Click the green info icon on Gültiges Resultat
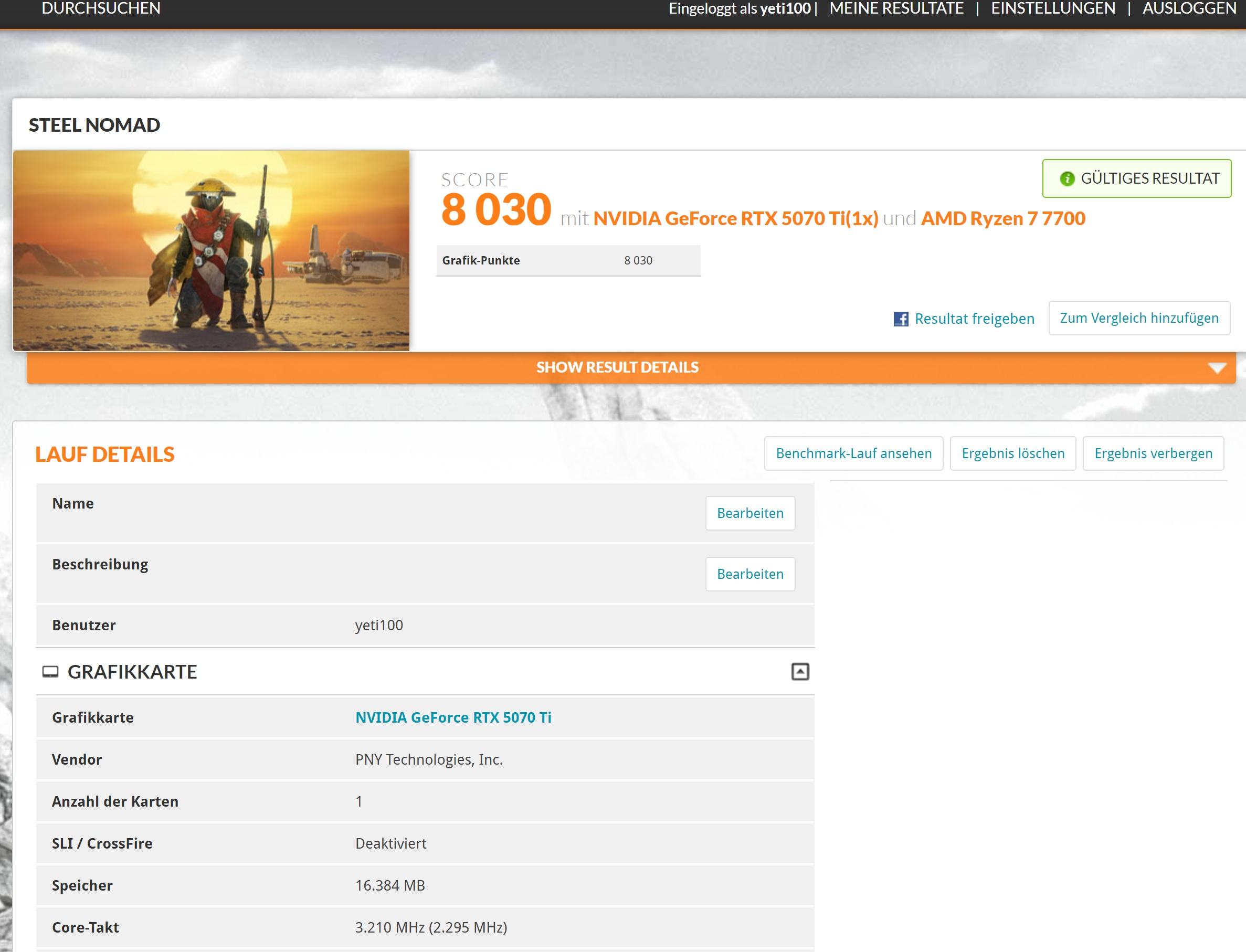1246x952 pixels. [1067, 179]
